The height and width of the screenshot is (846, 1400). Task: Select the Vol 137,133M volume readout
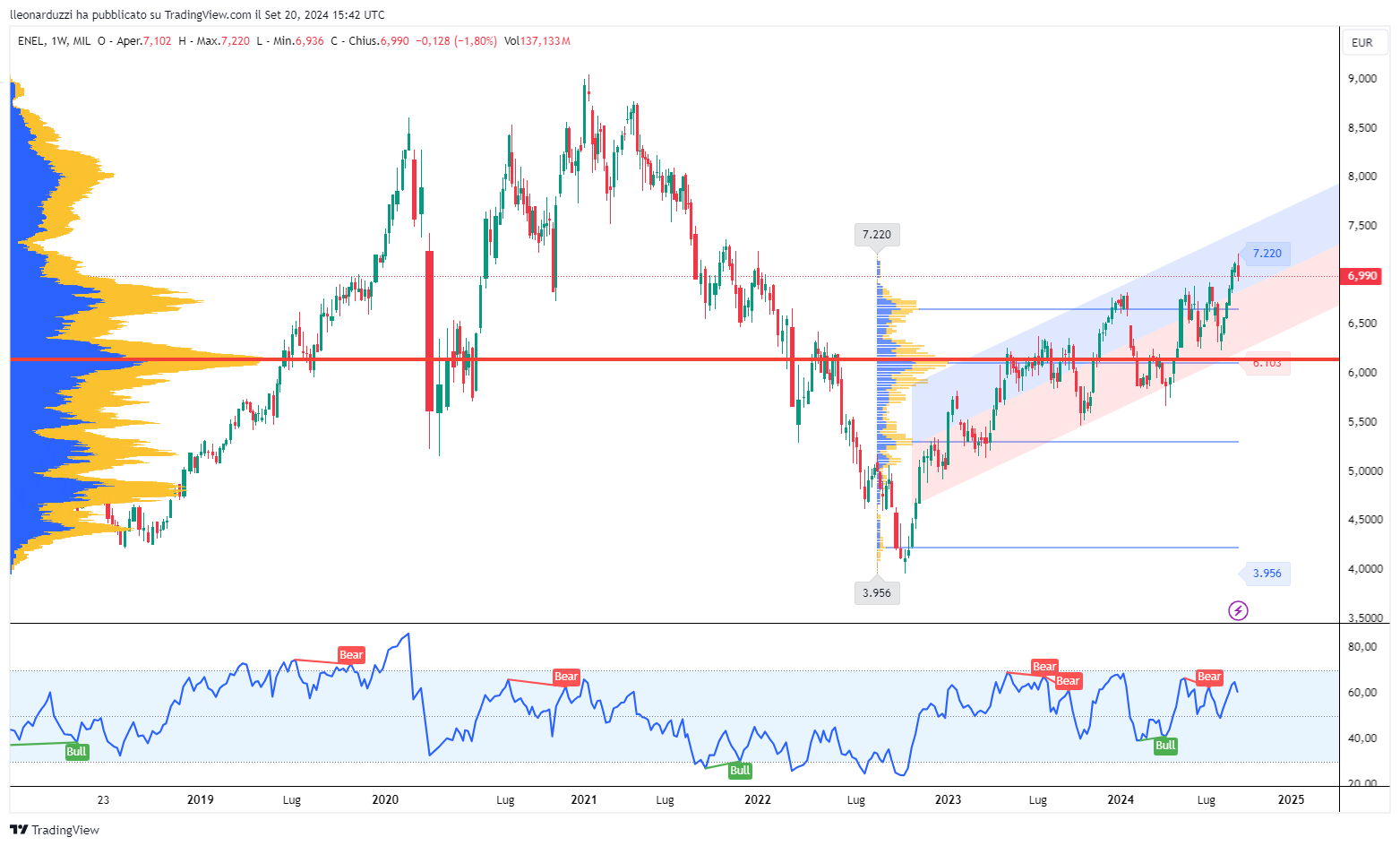tap(537, 41)
